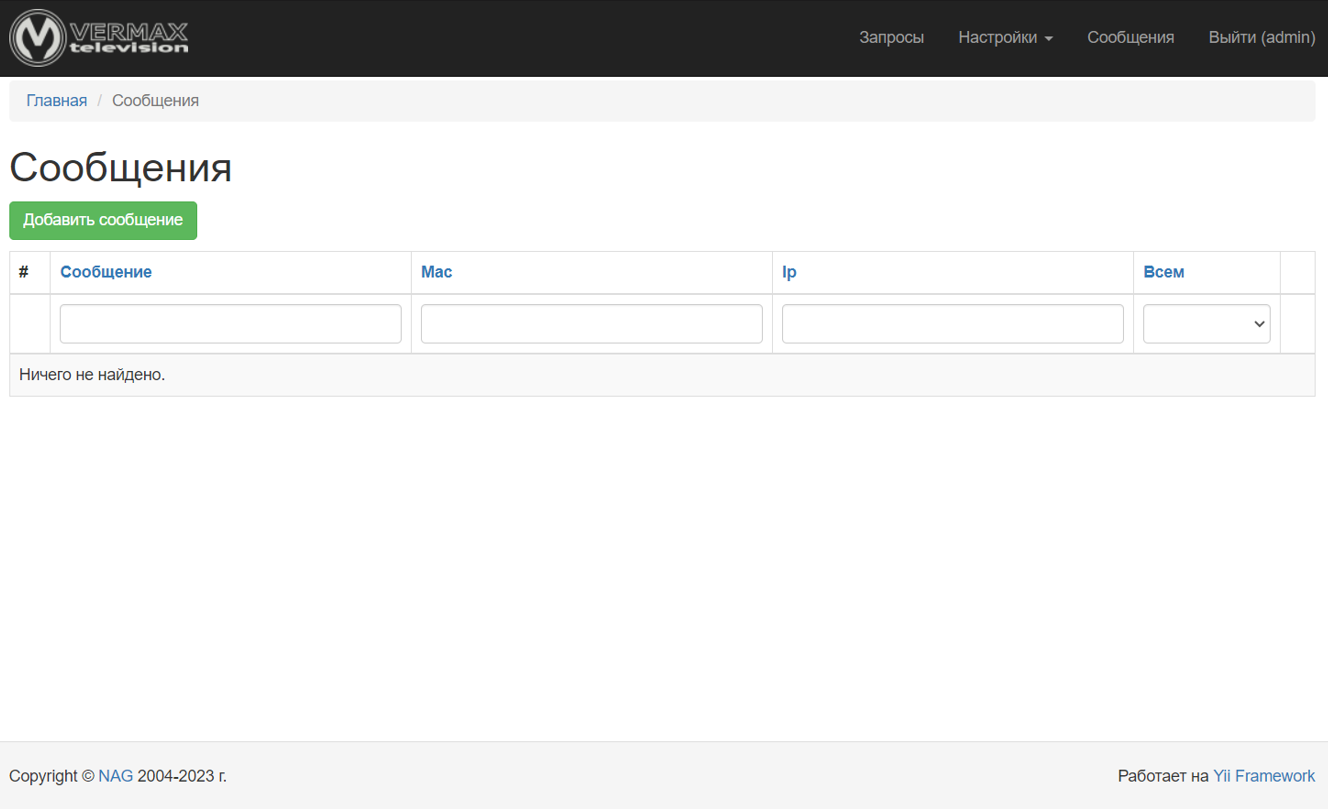Open the Yii Framework link
Viewport: 1328px width, 809px height.
click(x=1264, y=776)
